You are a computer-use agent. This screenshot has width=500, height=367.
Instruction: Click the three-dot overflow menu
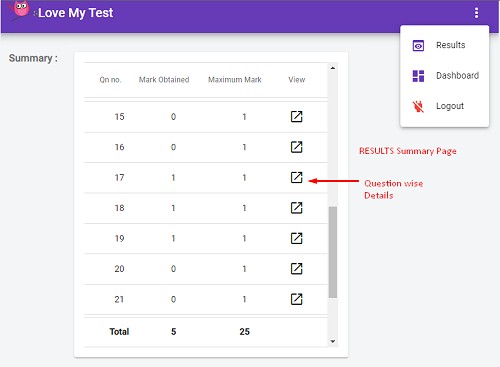(x=476, y=13)
